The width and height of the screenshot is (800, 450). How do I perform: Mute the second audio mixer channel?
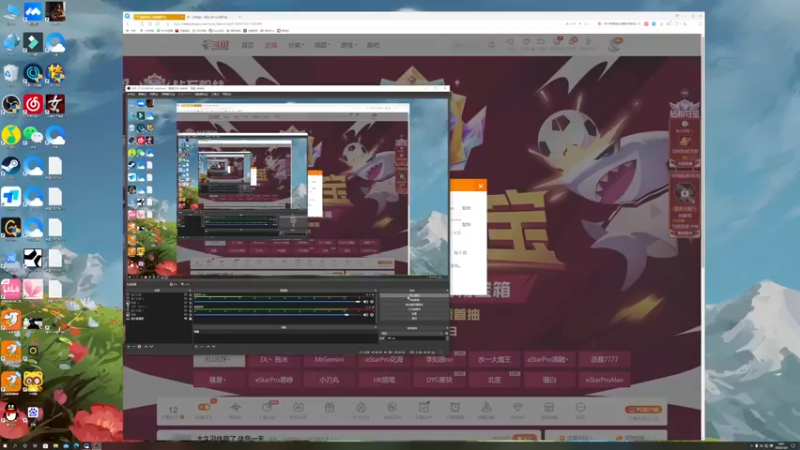(x=365, y=315)
